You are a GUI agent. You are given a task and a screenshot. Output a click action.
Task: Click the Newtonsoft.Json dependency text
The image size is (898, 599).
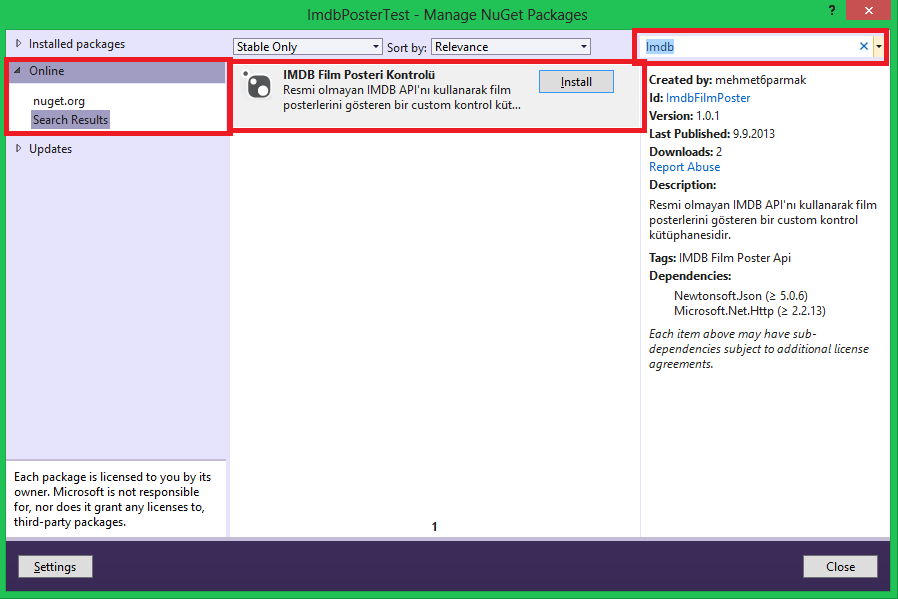point(741,295)
